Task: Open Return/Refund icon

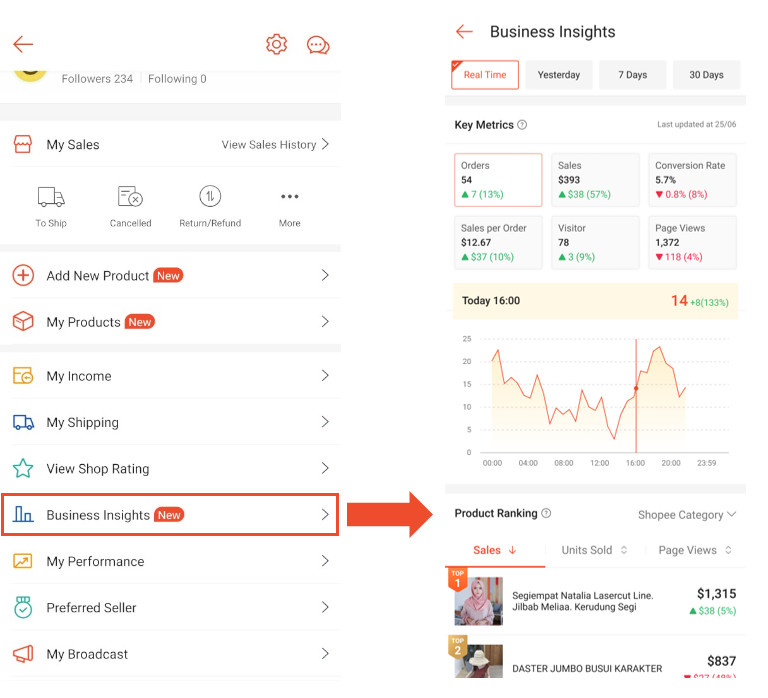Action: coord(210,197)
